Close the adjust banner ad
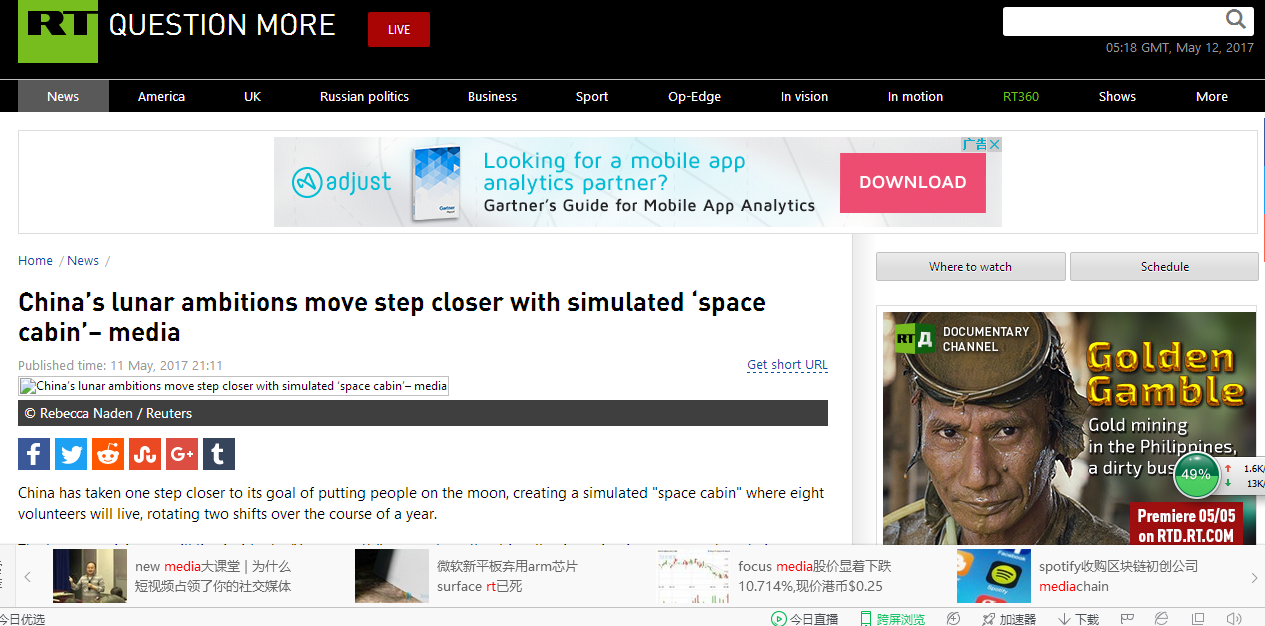 pyautogui.click(x=994, y=145)
